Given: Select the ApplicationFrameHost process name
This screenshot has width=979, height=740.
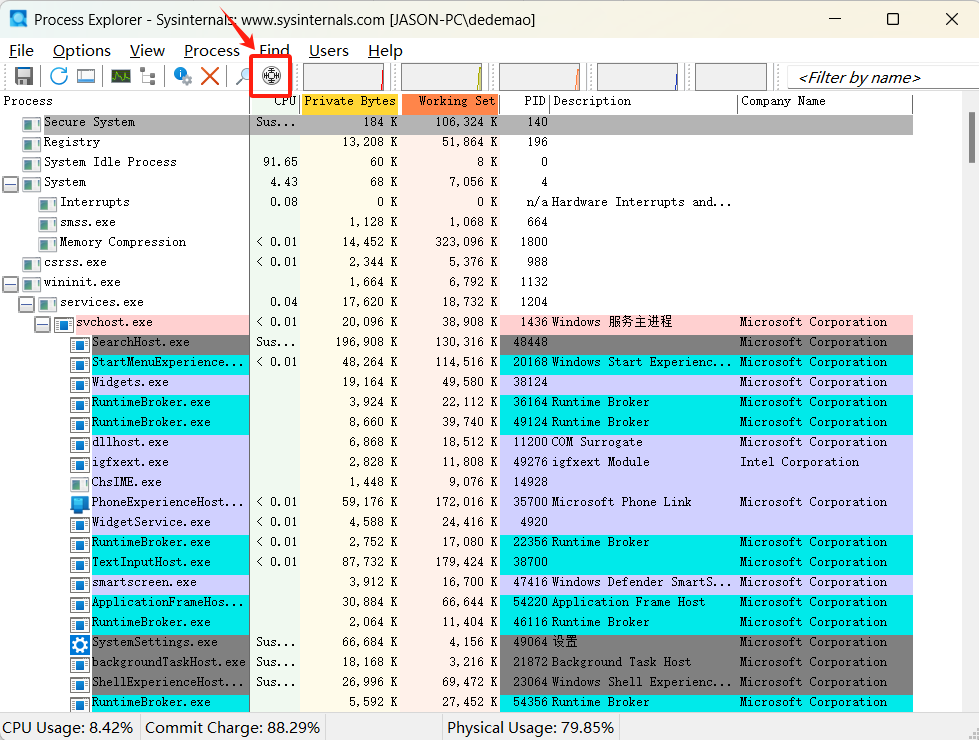Looking at the screenshot, I should (167, 602).
